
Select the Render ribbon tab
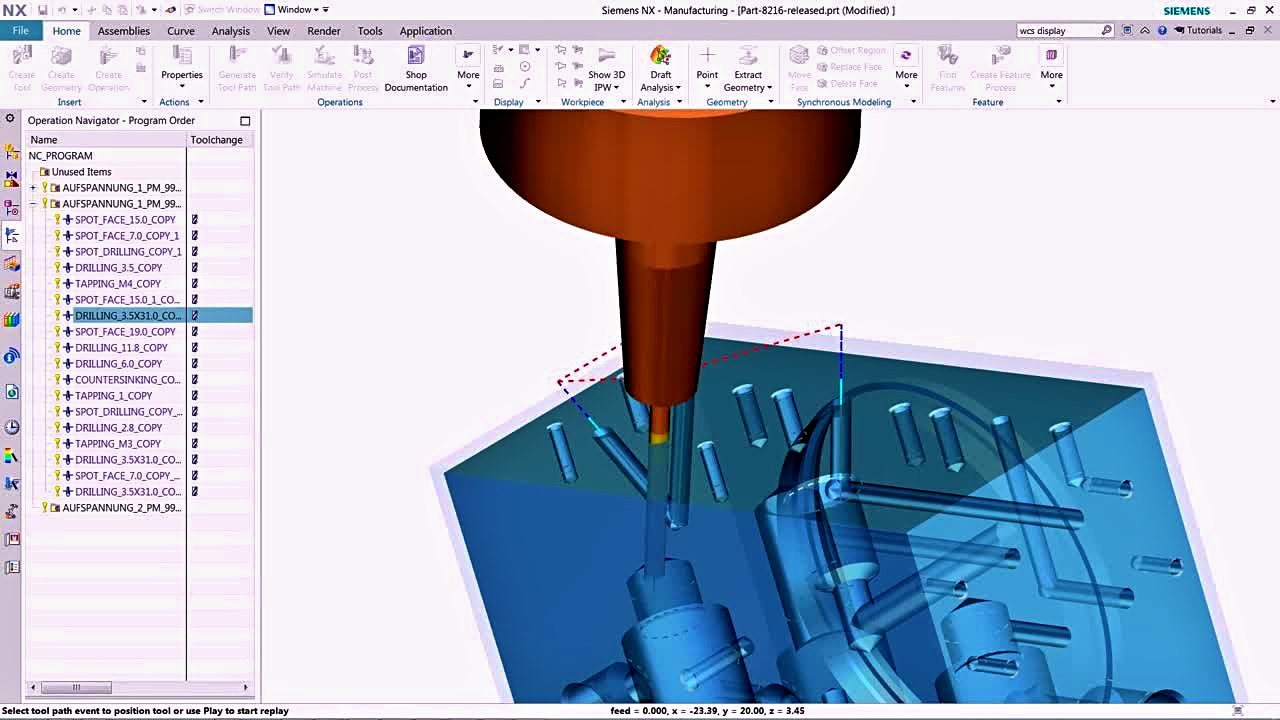(x=324, y=31)
